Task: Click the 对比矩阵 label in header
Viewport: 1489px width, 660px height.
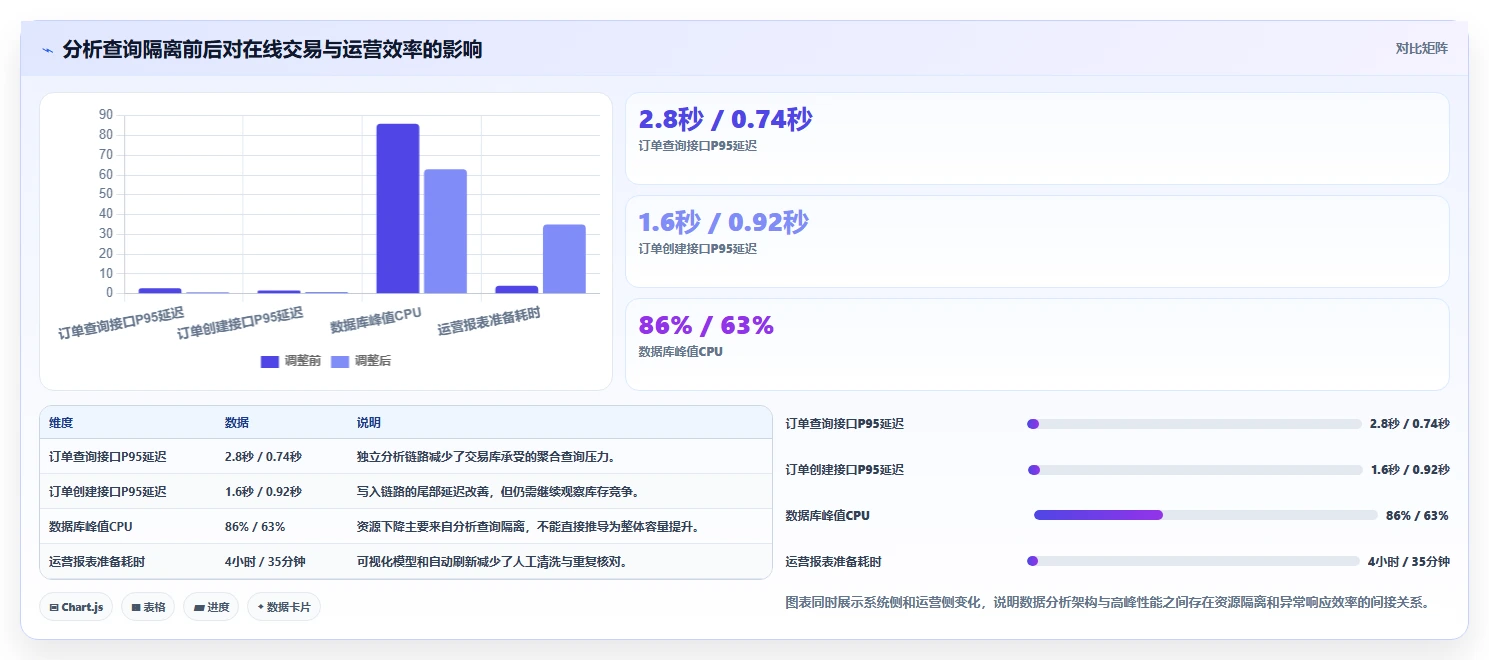Action: [x=1421, y=48]
